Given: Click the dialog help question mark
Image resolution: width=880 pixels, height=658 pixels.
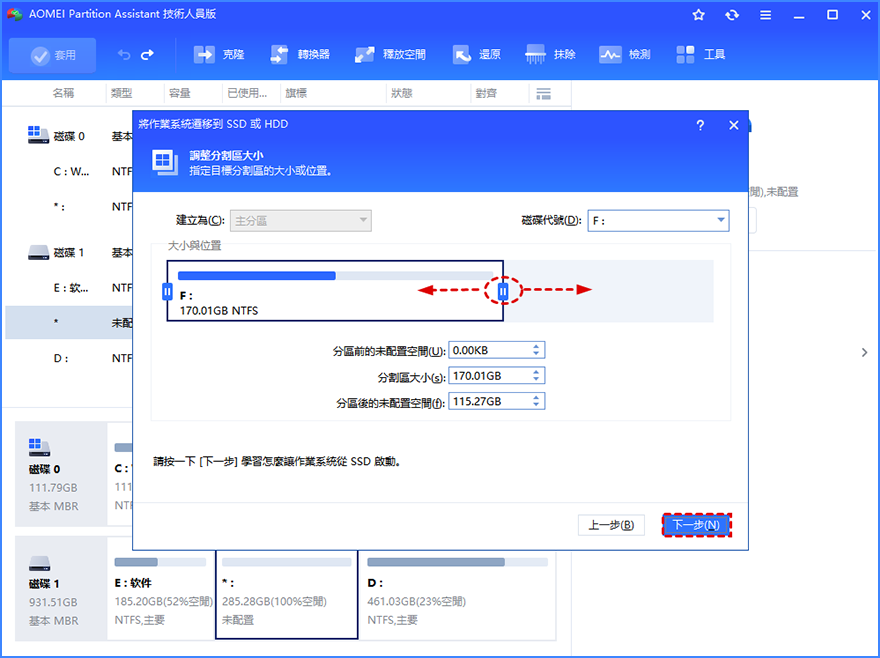Looking at the screenshot, I should 700,125.
